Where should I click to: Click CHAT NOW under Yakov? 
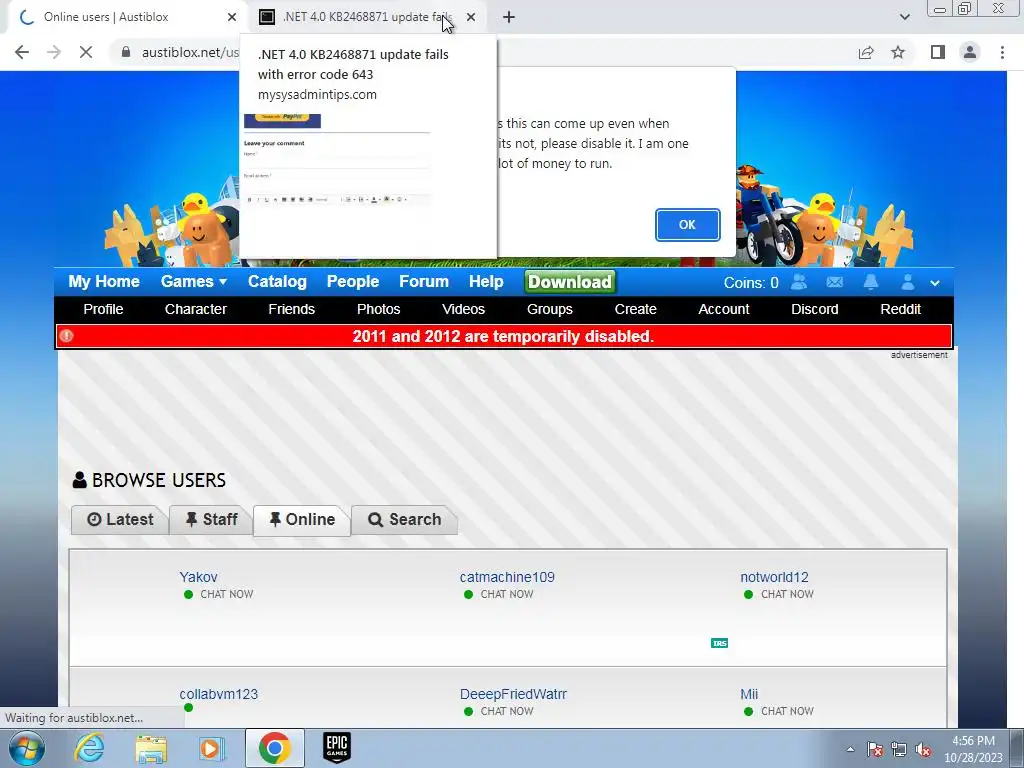[x=226, y=594]
